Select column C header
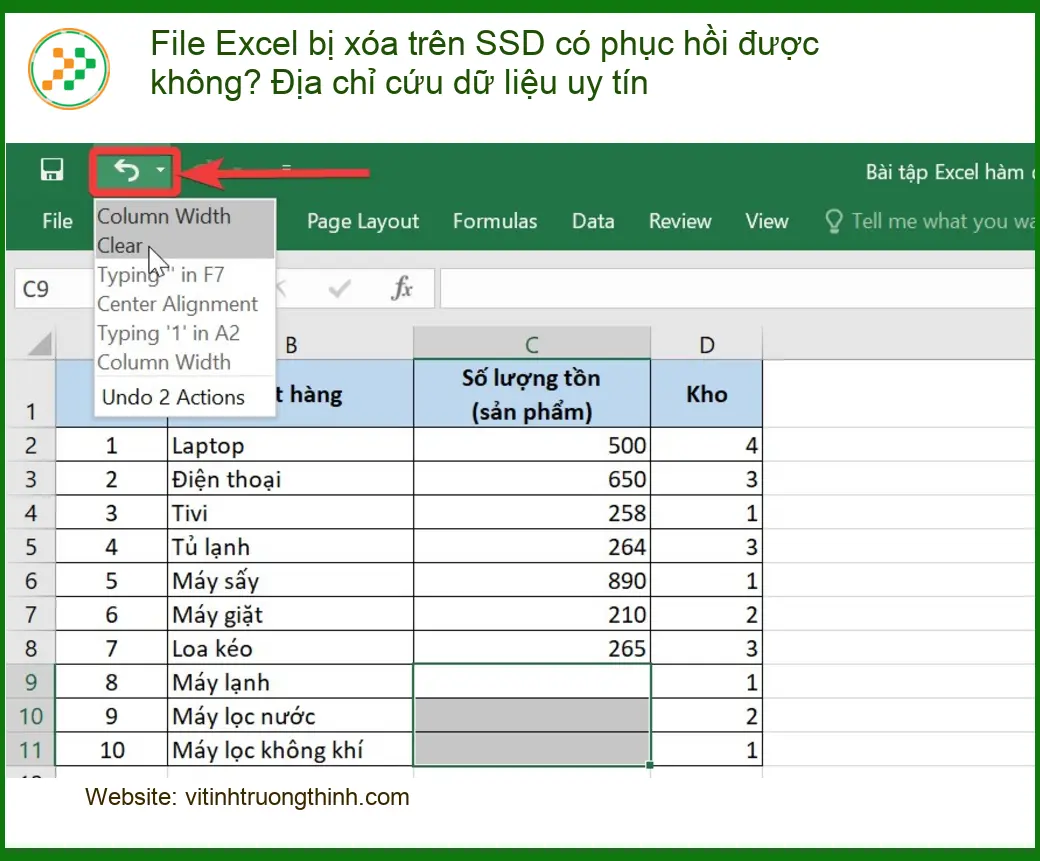 pyautogui.click(x=532, y=344)
